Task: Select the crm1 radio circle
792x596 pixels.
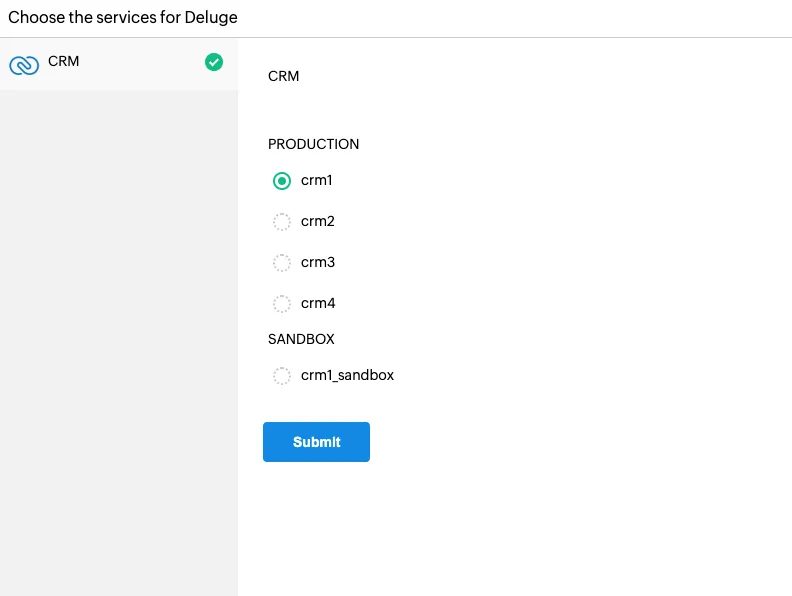Action: click(282, 181)
